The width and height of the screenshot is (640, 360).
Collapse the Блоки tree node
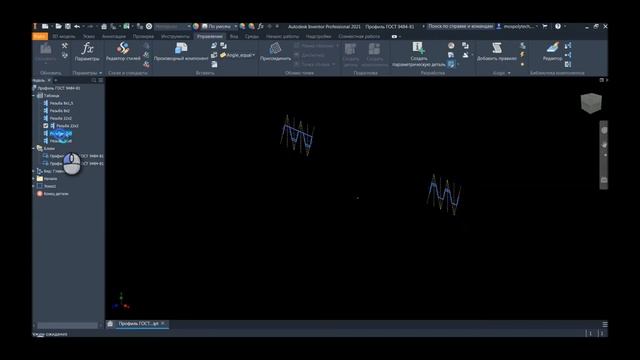[34, 148]
